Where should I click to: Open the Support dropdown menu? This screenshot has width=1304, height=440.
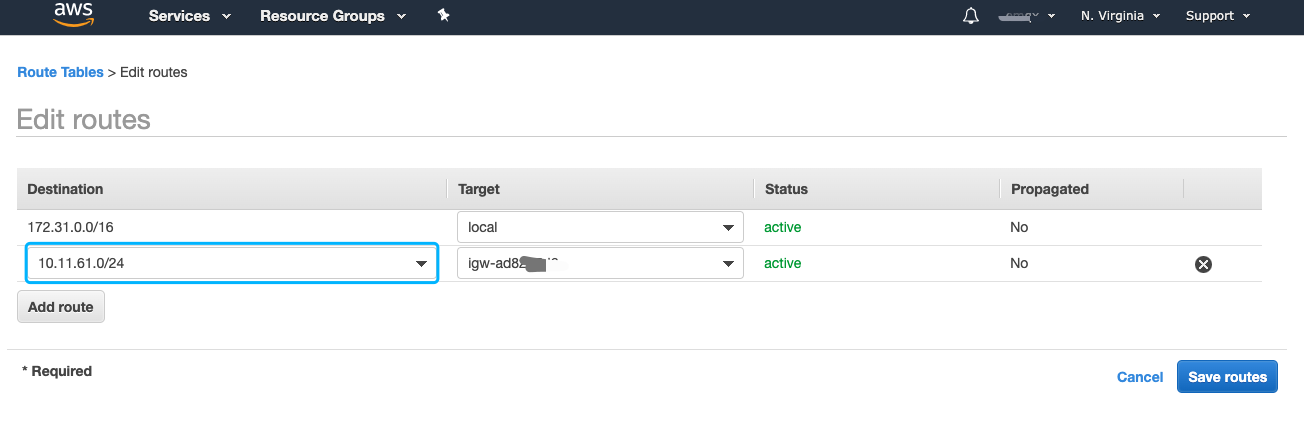click(x=1217, y=16)
